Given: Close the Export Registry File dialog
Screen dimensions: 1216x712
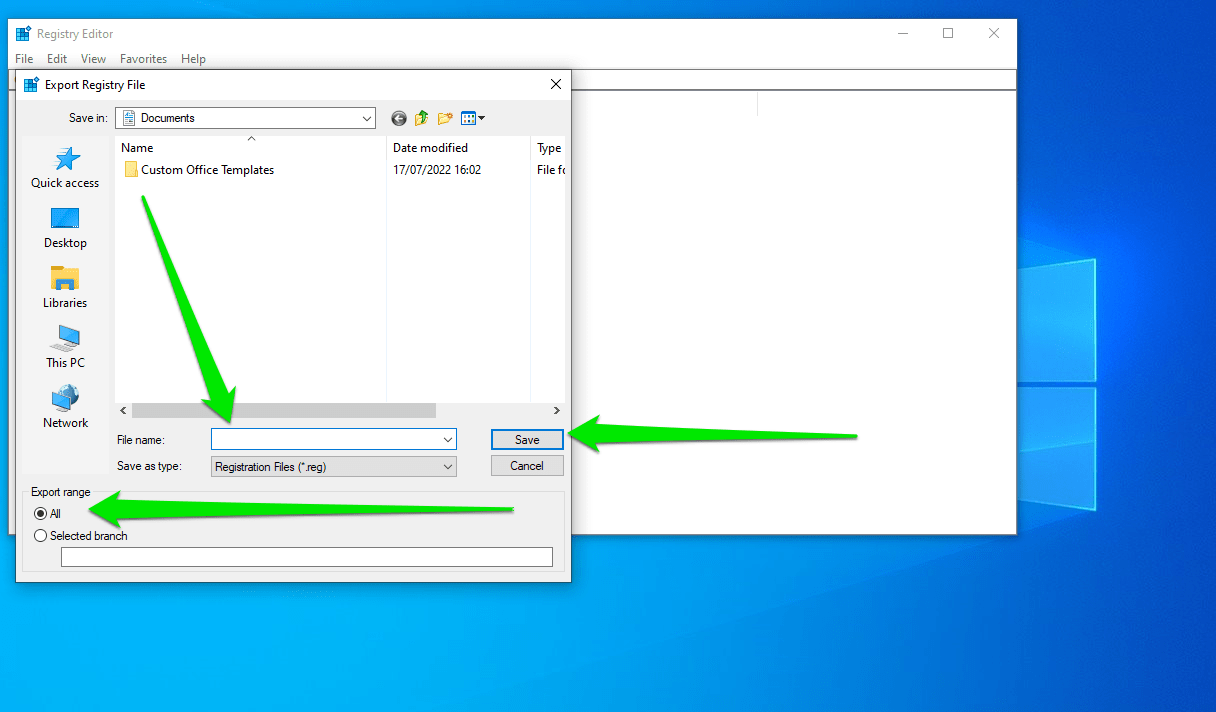Looking at the screenshot, I should point(556,85).
